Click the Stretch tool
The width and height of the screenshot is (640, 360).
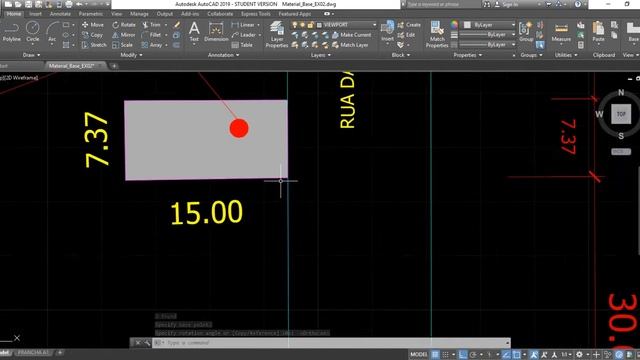94,45
